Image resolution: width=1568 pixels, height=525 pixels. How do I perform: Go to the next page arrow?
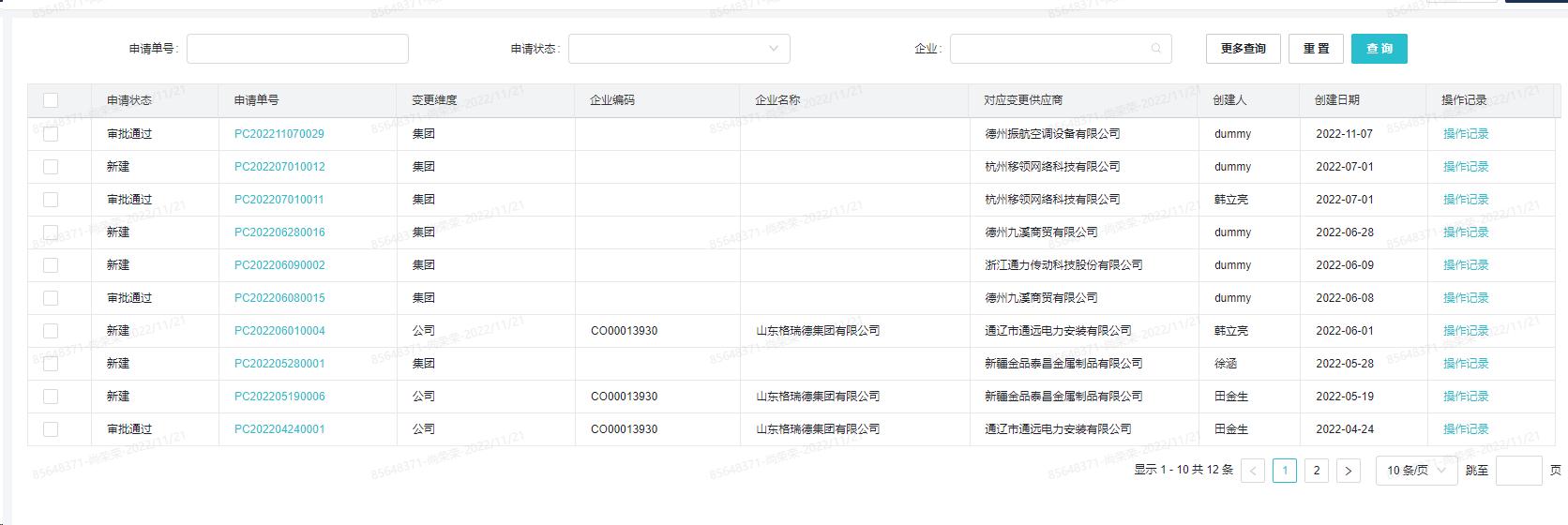tap(1348, 471)
